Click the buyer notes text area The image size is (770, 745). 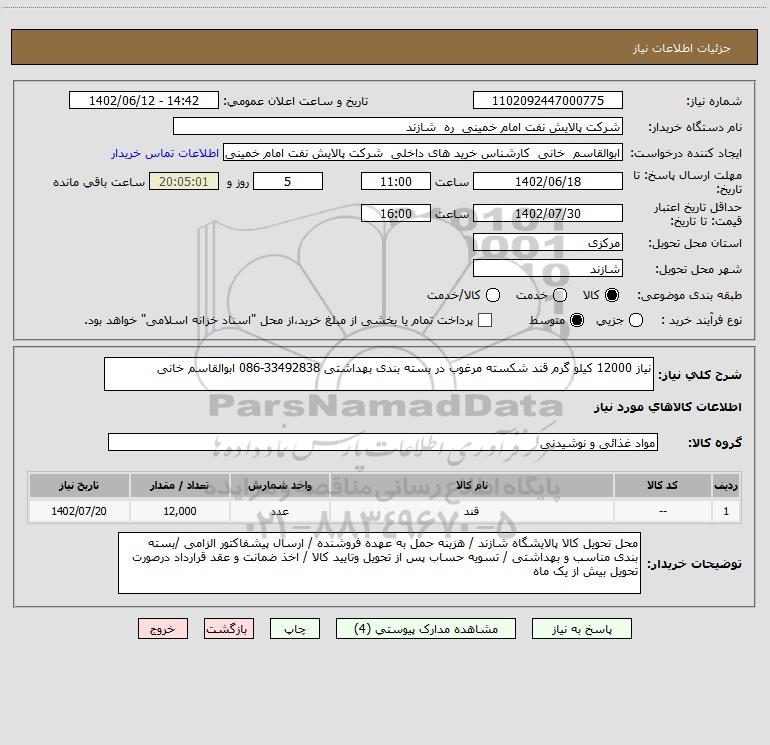click(x=379, y=563)
